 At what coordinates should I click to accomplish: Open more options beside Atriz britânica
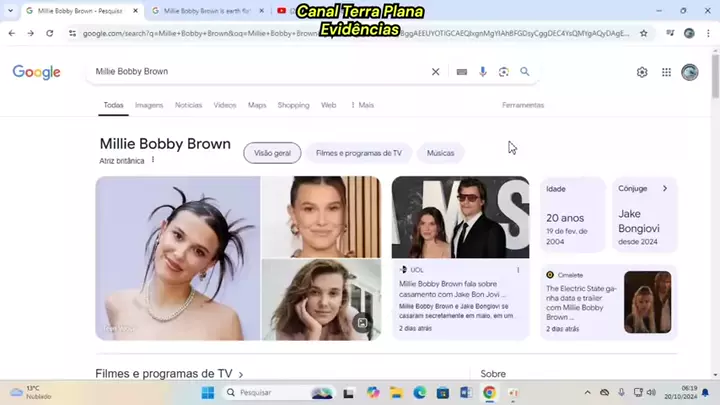click(x=153, y=160)
